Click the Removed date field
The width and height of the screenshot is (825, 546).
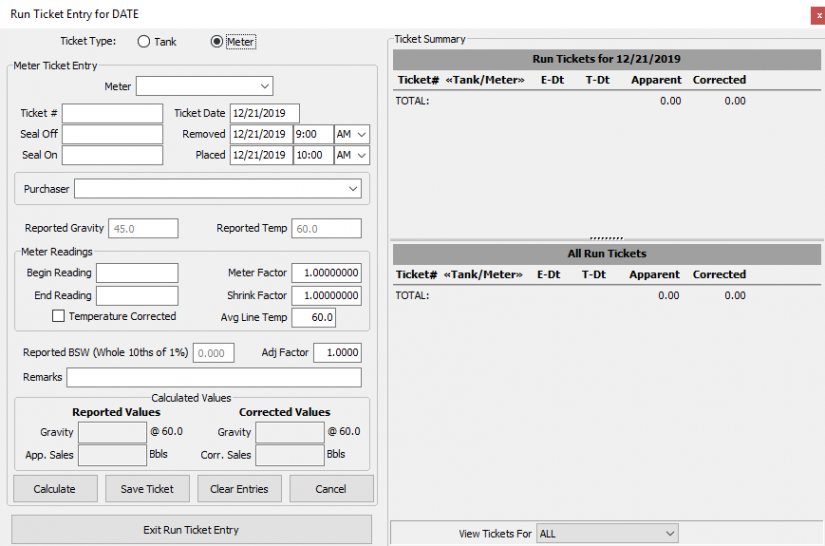coord(261,134)
